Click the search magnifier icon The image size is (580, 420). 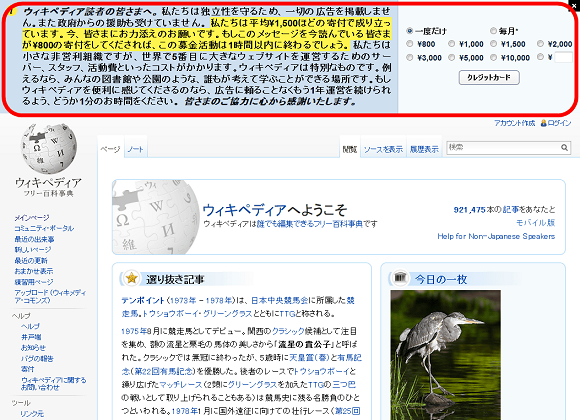tap(564, 148)
